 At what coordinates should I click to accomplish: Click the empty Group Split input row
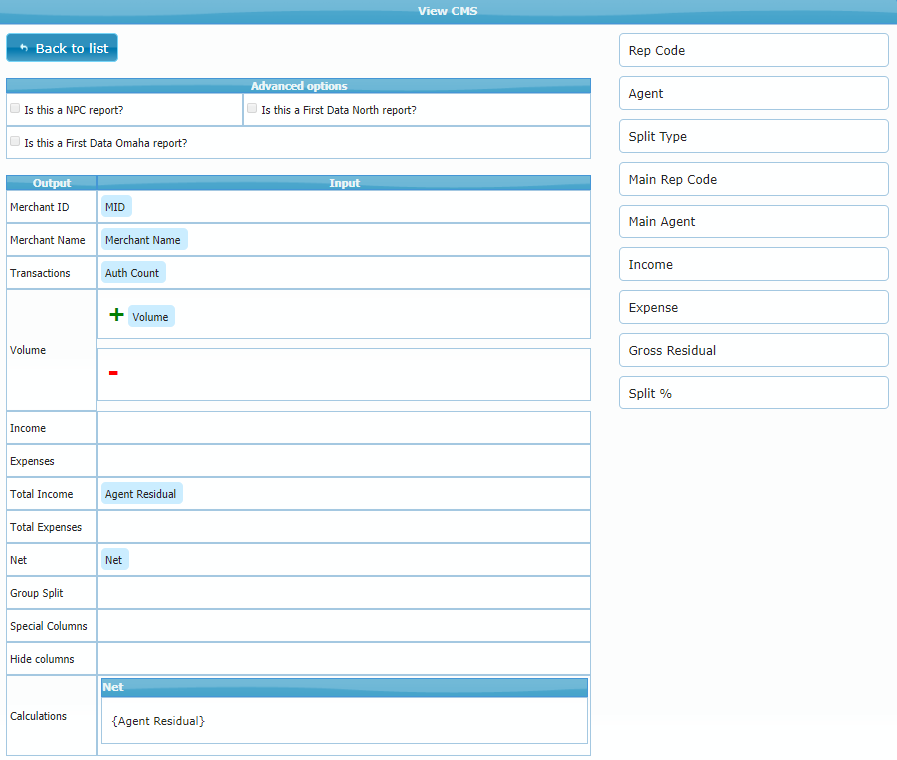tap(343, 593)
